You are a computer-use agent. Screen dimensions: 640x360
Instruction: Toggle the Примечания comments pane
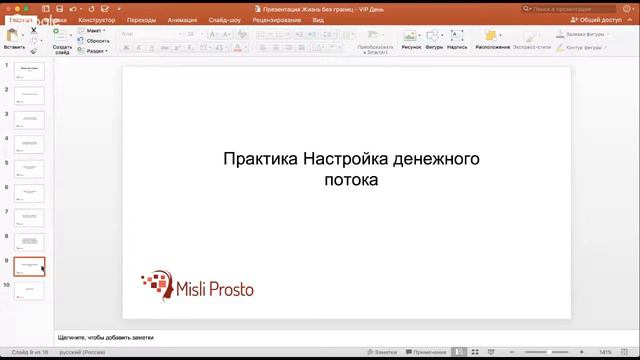pos(426,352)
